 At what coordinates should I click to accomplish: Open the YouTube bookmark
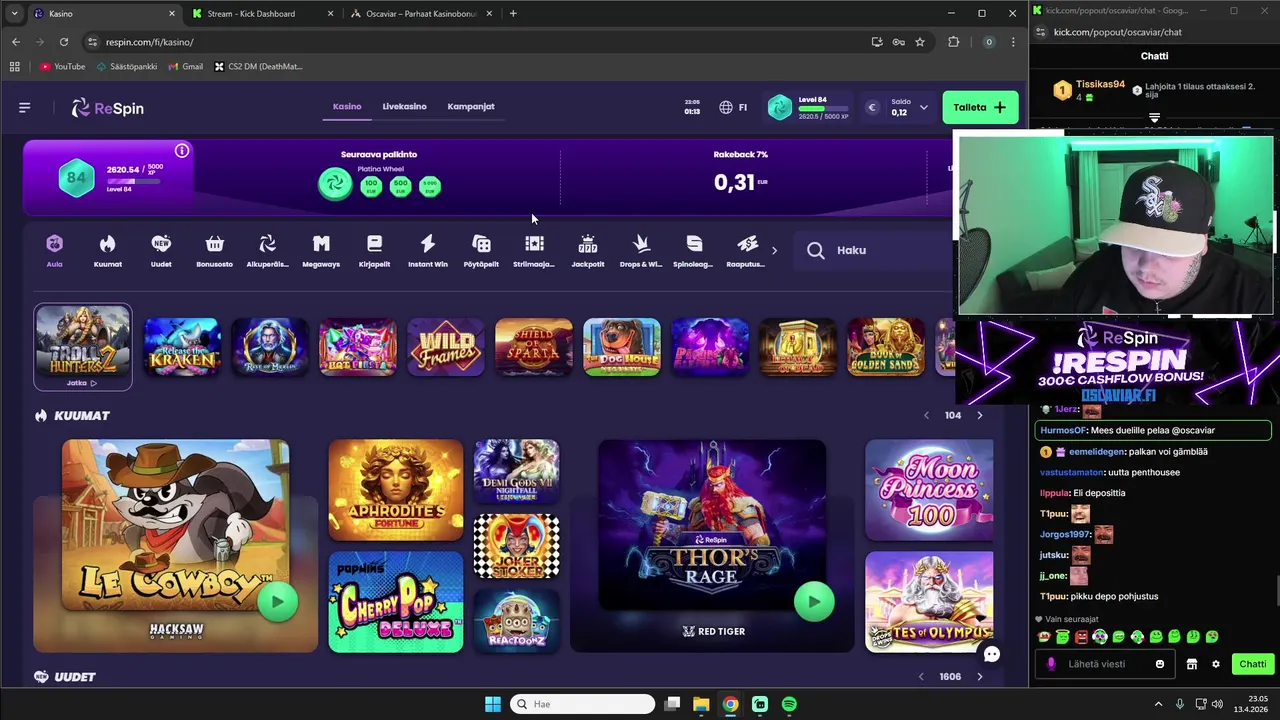pyautogui.click(x=62, y=67)
